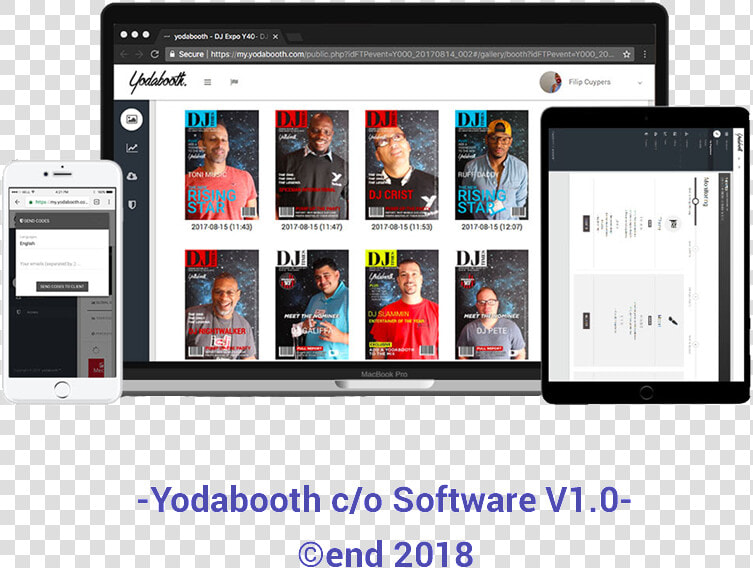
Task: Open the laptop browser's three-dot menu
Action: coord(644,54)
